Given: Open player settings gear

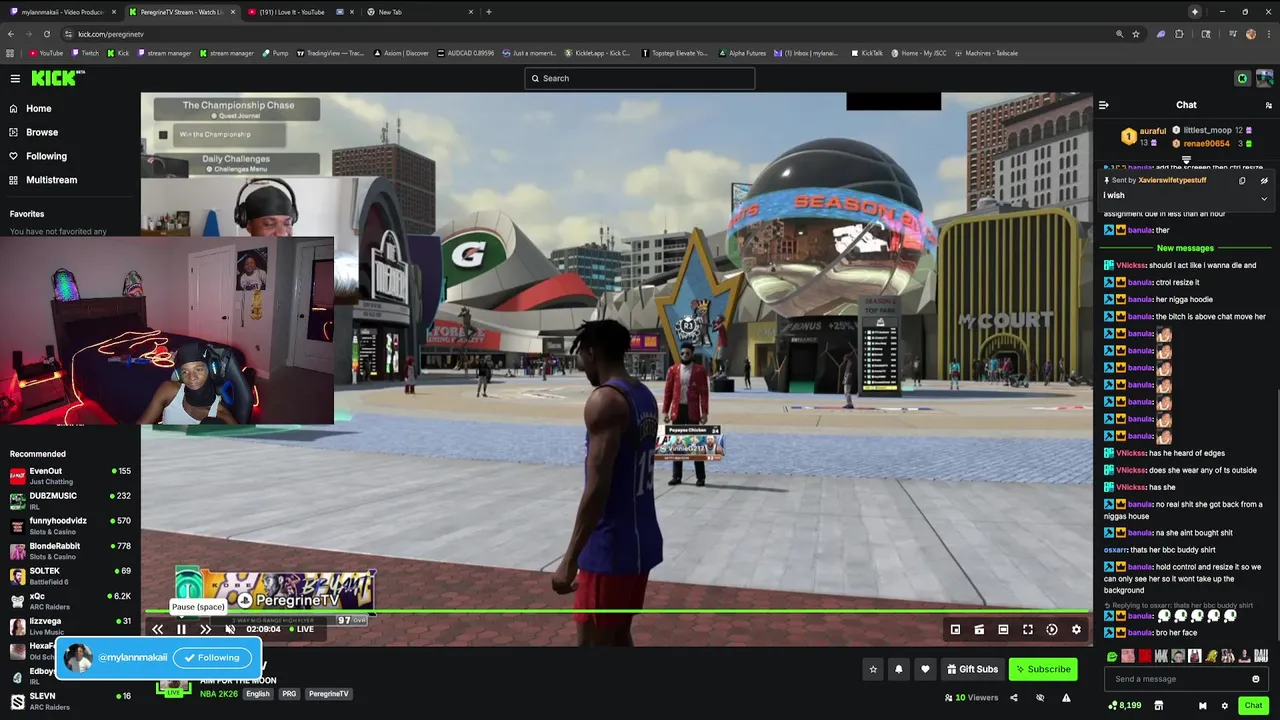Looking at the screenshot, I should [x=1076, y=629].
